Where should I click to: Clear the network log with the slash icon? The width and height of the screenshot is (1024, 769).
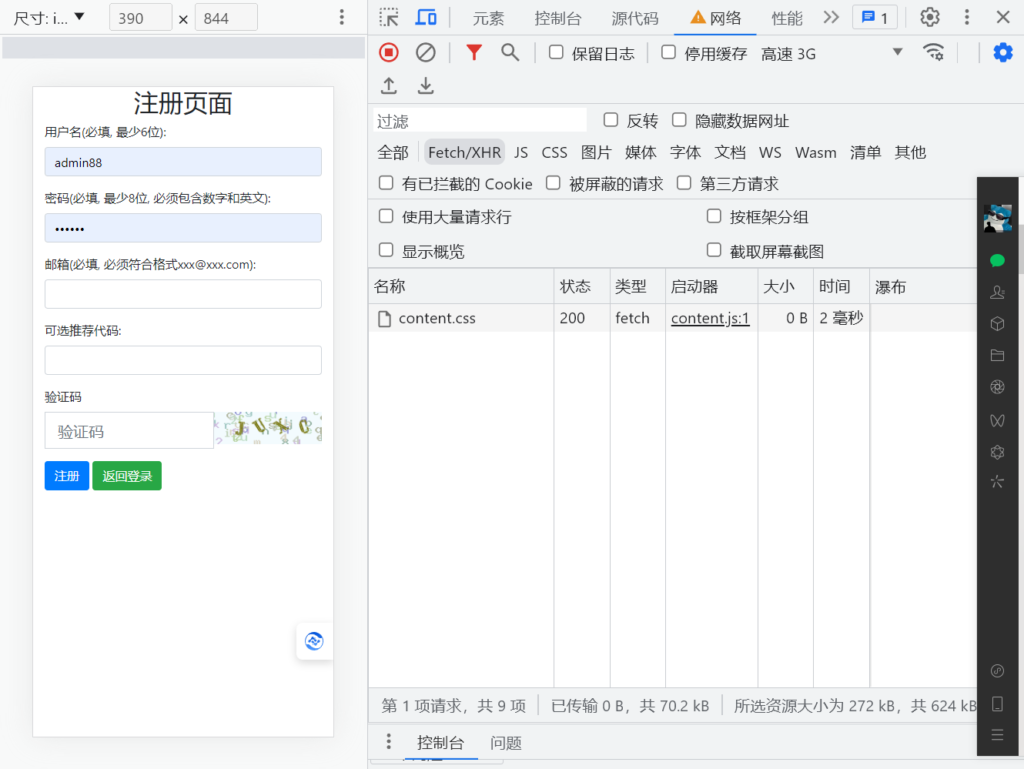point(424,52)
